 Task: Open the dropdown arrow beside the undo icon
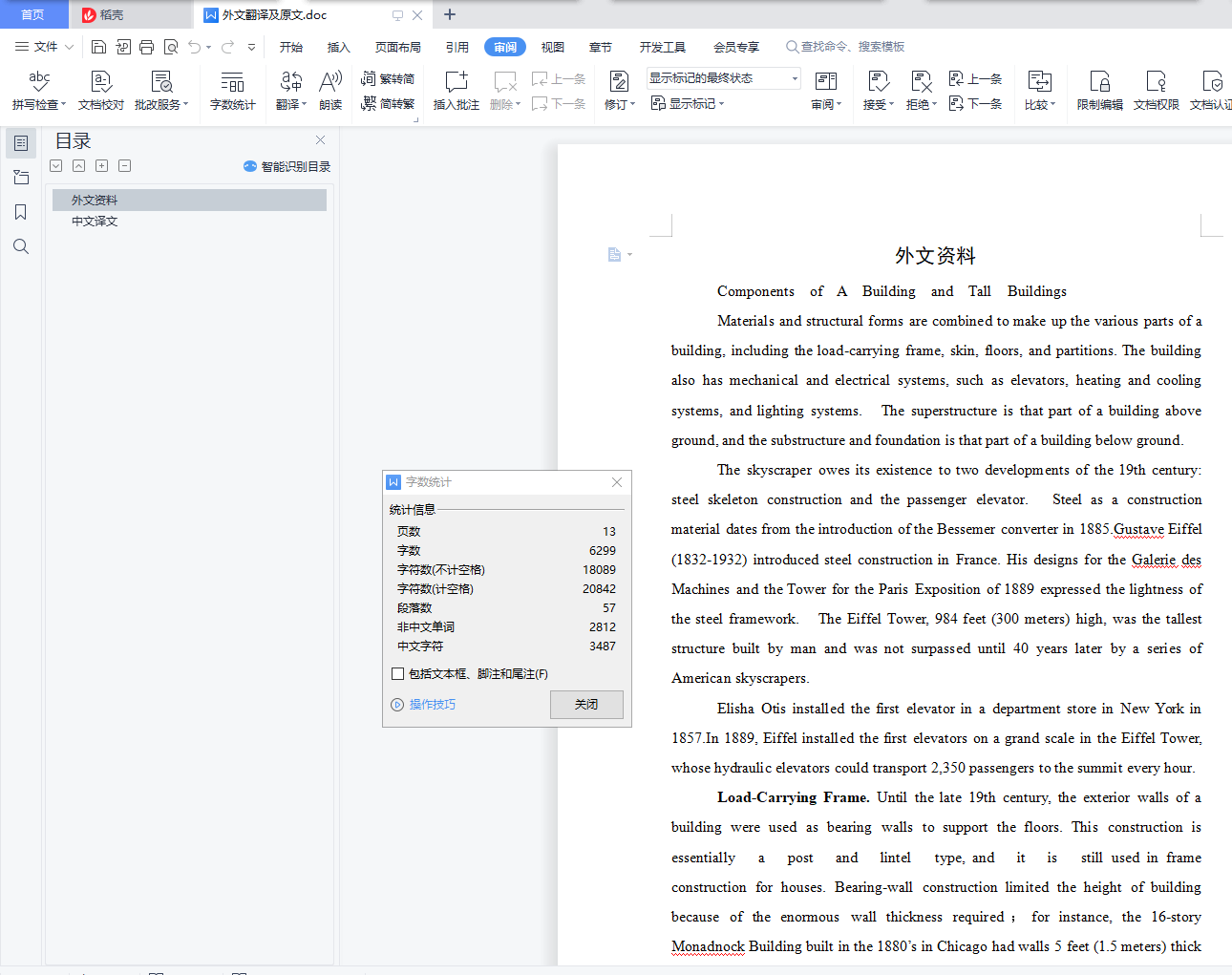209,47
